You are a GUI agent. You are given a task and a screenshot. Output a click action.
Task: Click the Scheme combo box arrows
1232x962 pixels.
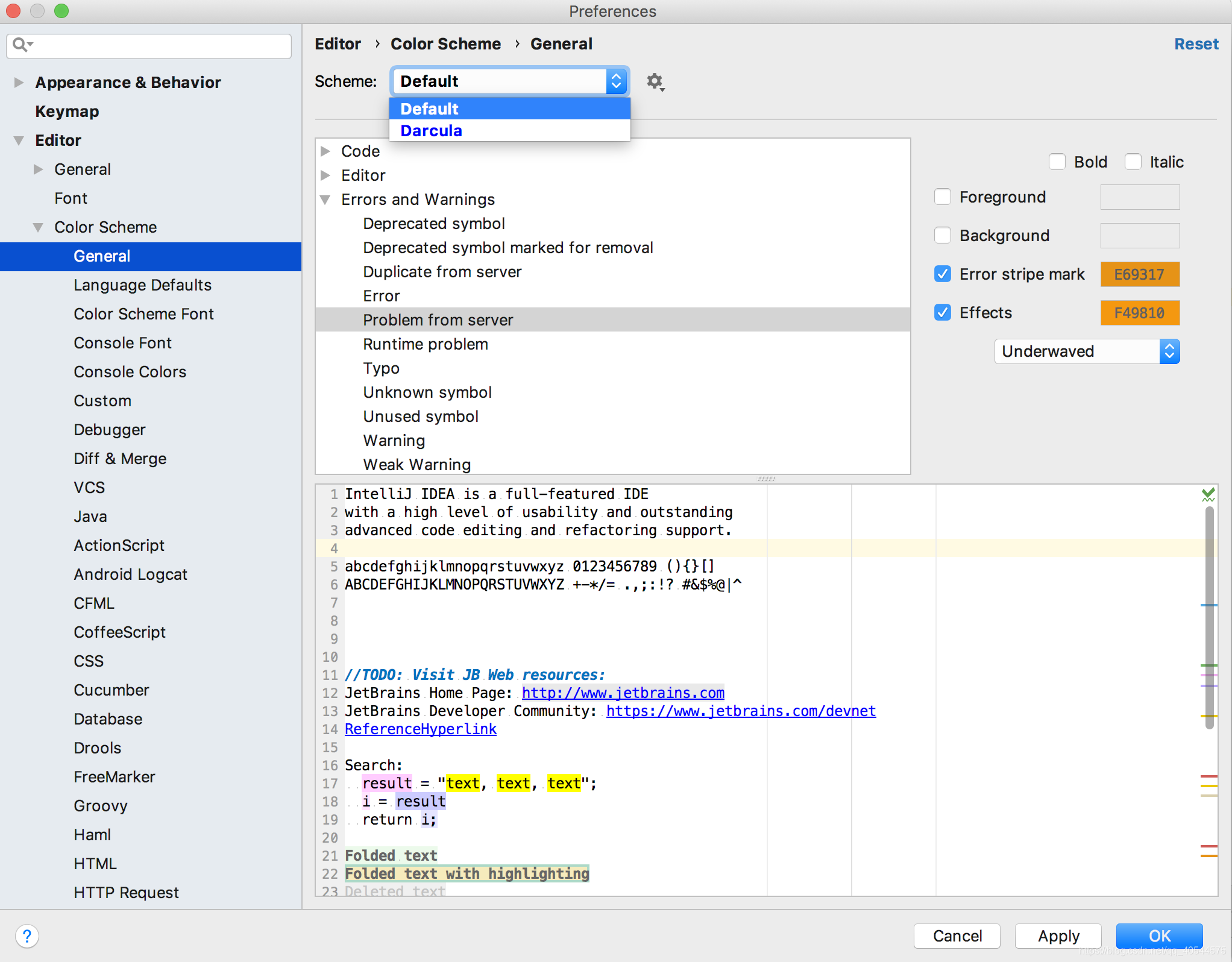click(616, 81)
